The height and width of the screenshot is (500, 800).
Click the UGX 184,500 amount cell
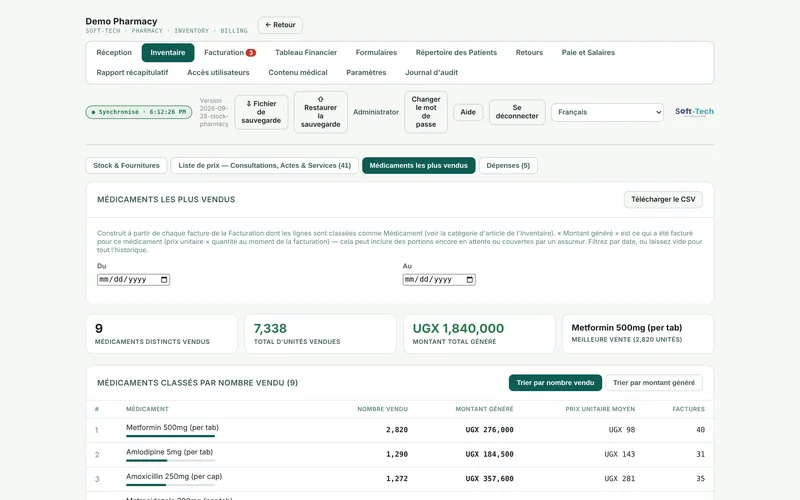(x=489, y=454)
